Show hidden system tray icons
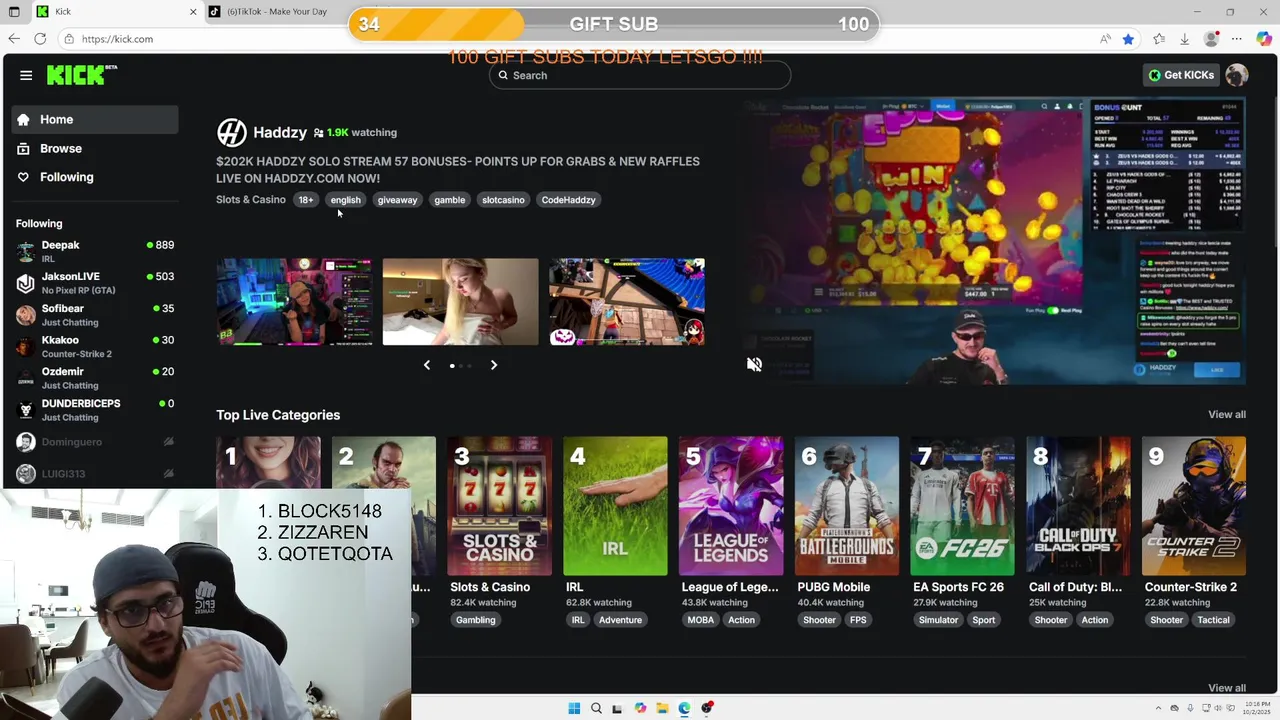This screenshot has width=1280, height=720. point(1159,708)
